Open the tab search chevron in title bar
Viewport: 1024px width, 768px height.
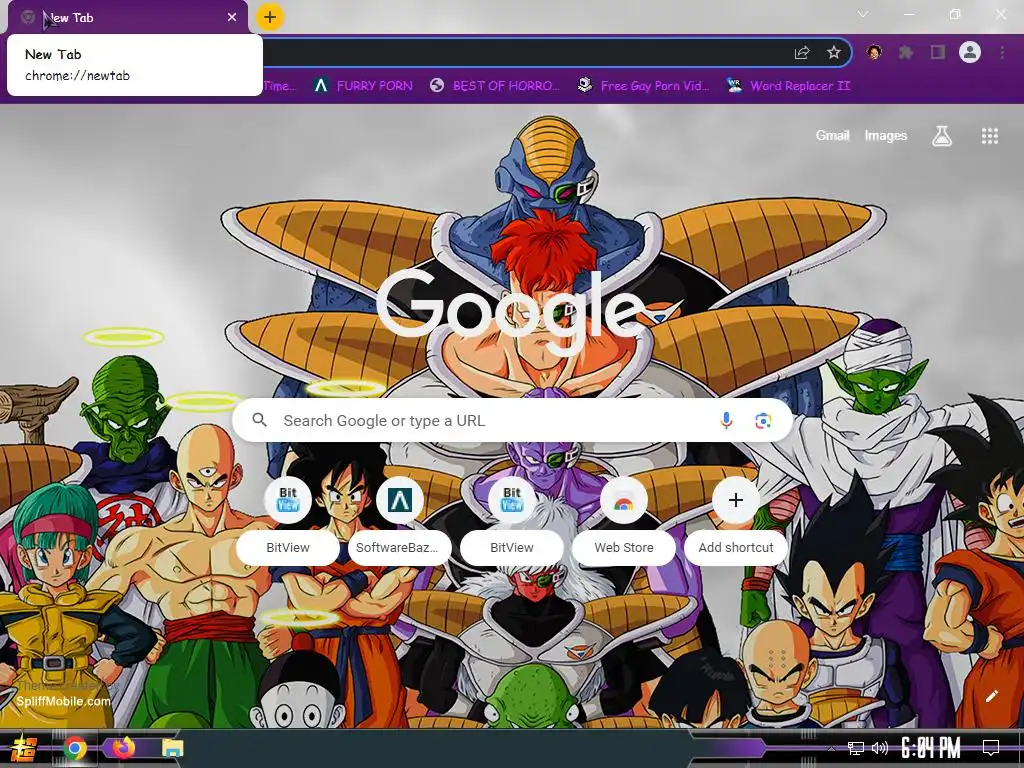(863, 14)
